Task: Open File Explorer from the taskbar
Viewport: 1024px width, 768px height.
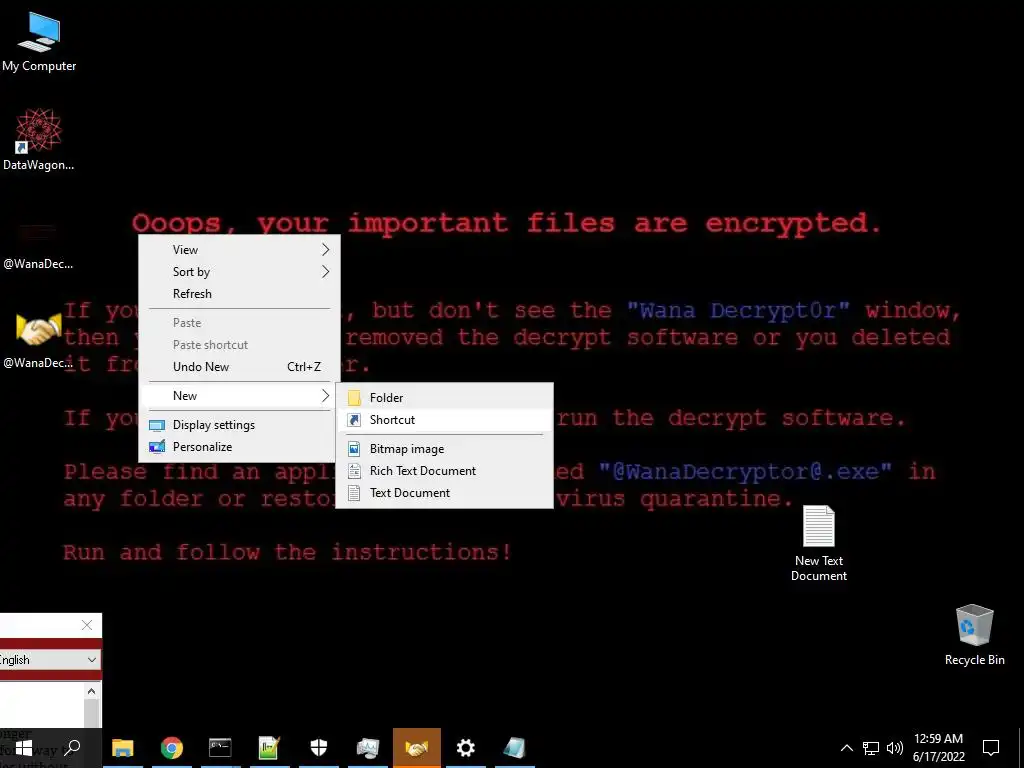Action: point(122,748)
